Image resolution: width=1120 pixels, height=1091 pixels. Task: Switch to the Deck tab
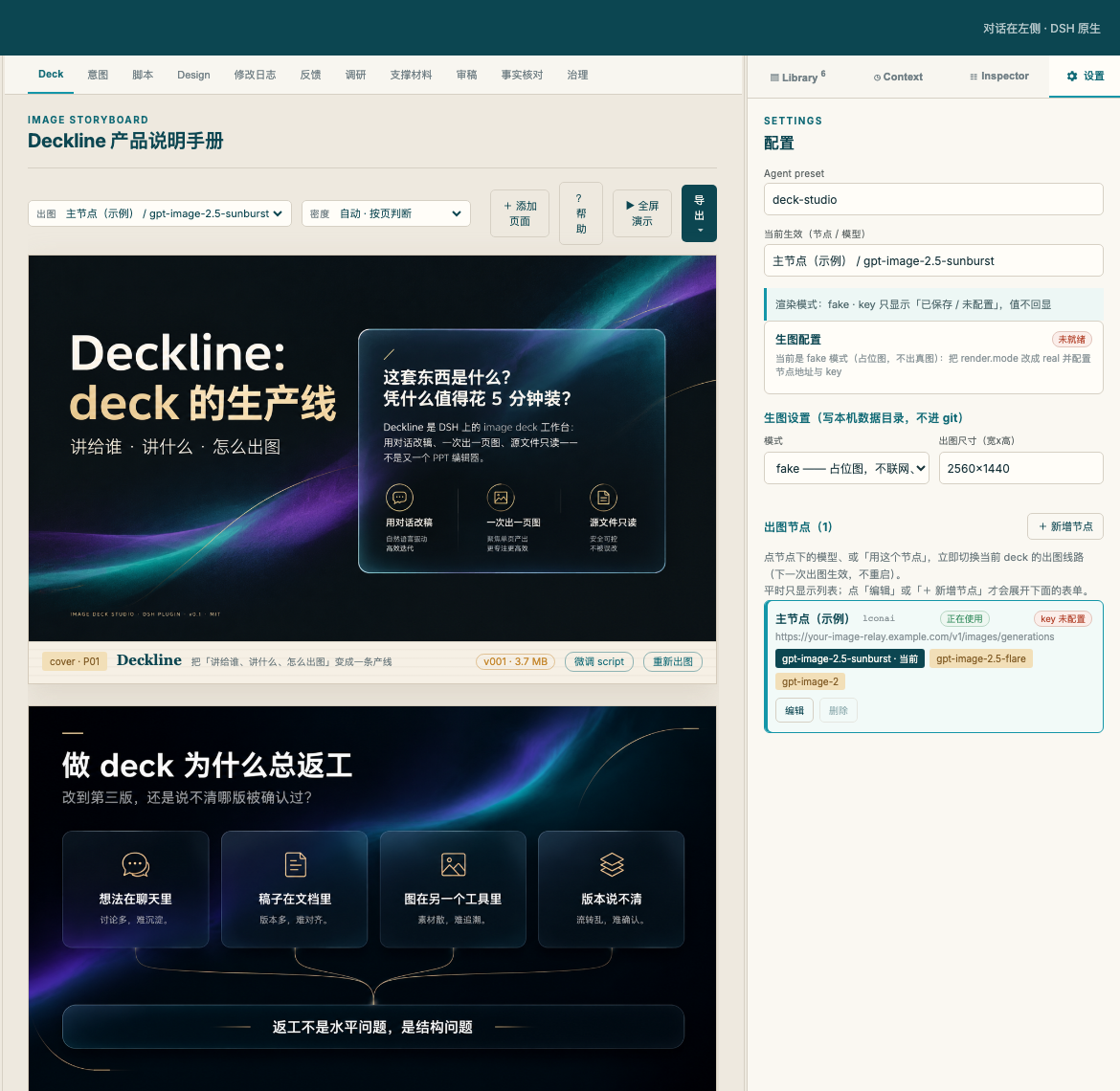51,75
